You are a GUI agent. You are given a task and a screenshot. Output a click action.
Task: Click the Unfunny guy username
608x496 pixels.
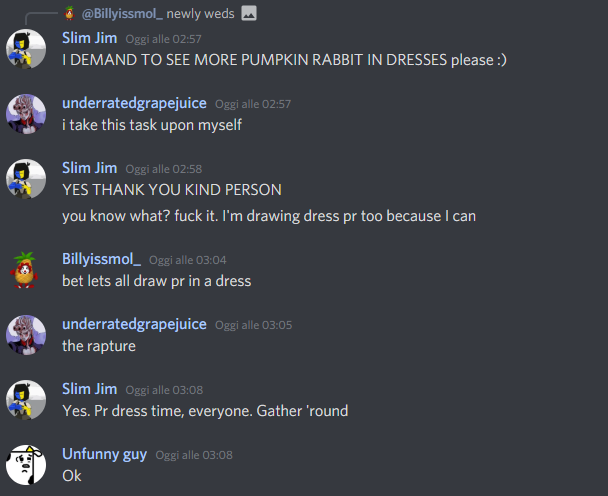click(104, 454)
